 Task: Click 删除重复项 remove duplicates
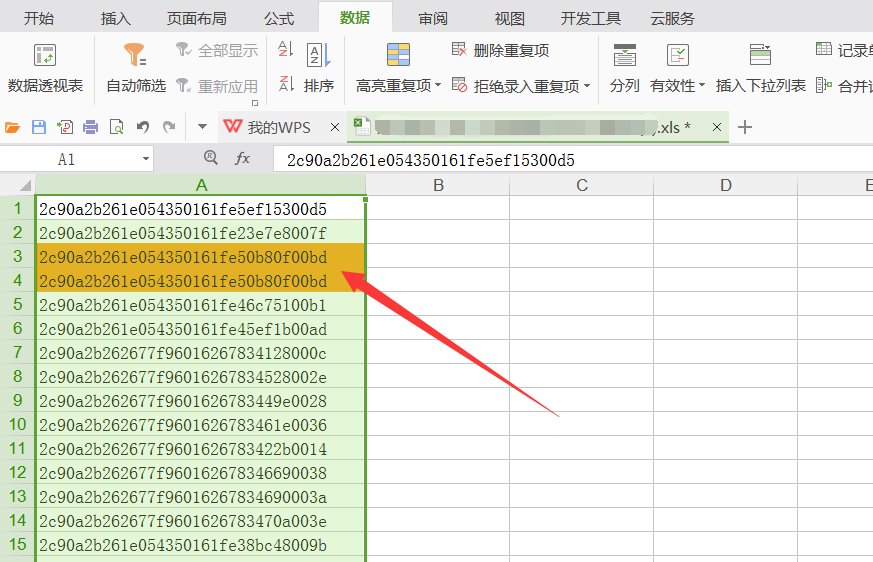point(501,51)
